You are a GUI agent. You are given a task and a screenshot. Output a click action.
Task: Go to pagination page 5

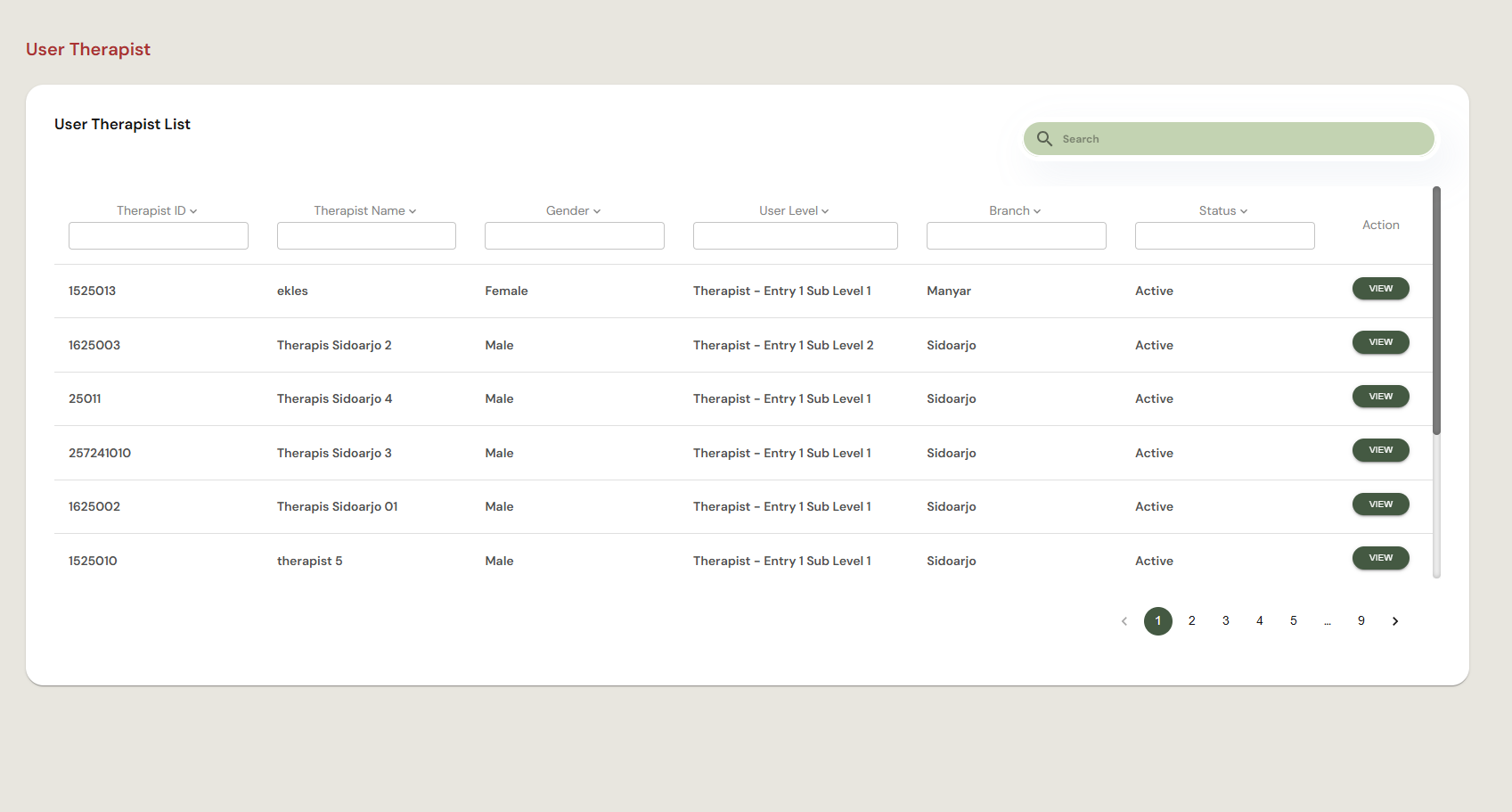(x=1294, y=621)
